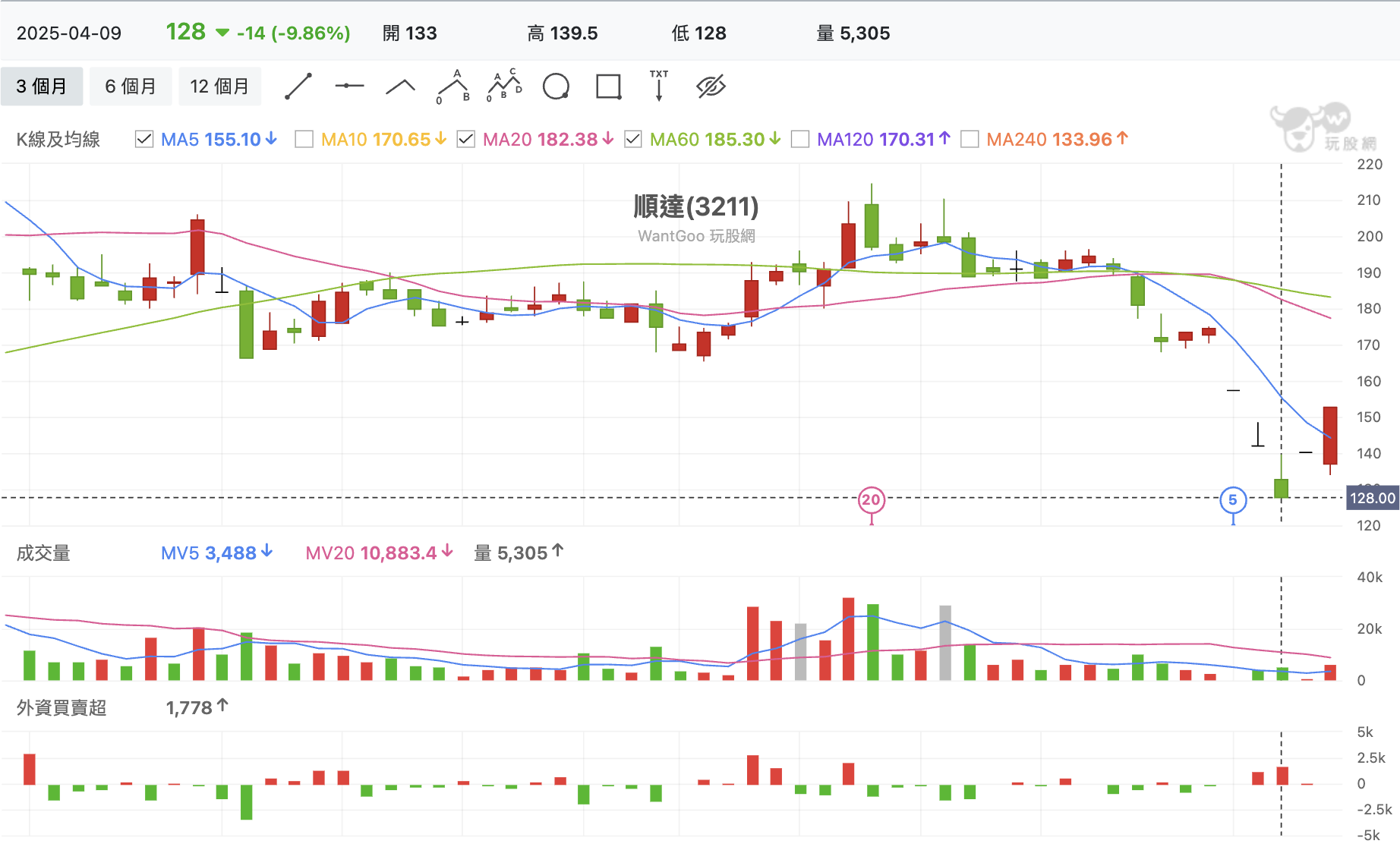The height and width of the screenshot is (847, 1400).
Task: Choose the AB wave pattern tool
Action: [x=451, y=86]
